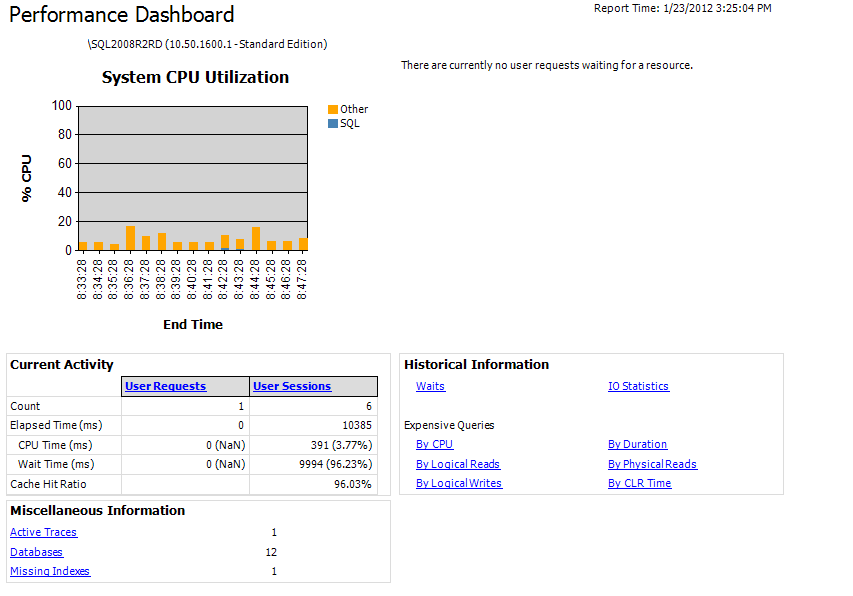Click the CPU bar at 8:36:28
This screenshot has height=596, width=853.
point(130,238)
